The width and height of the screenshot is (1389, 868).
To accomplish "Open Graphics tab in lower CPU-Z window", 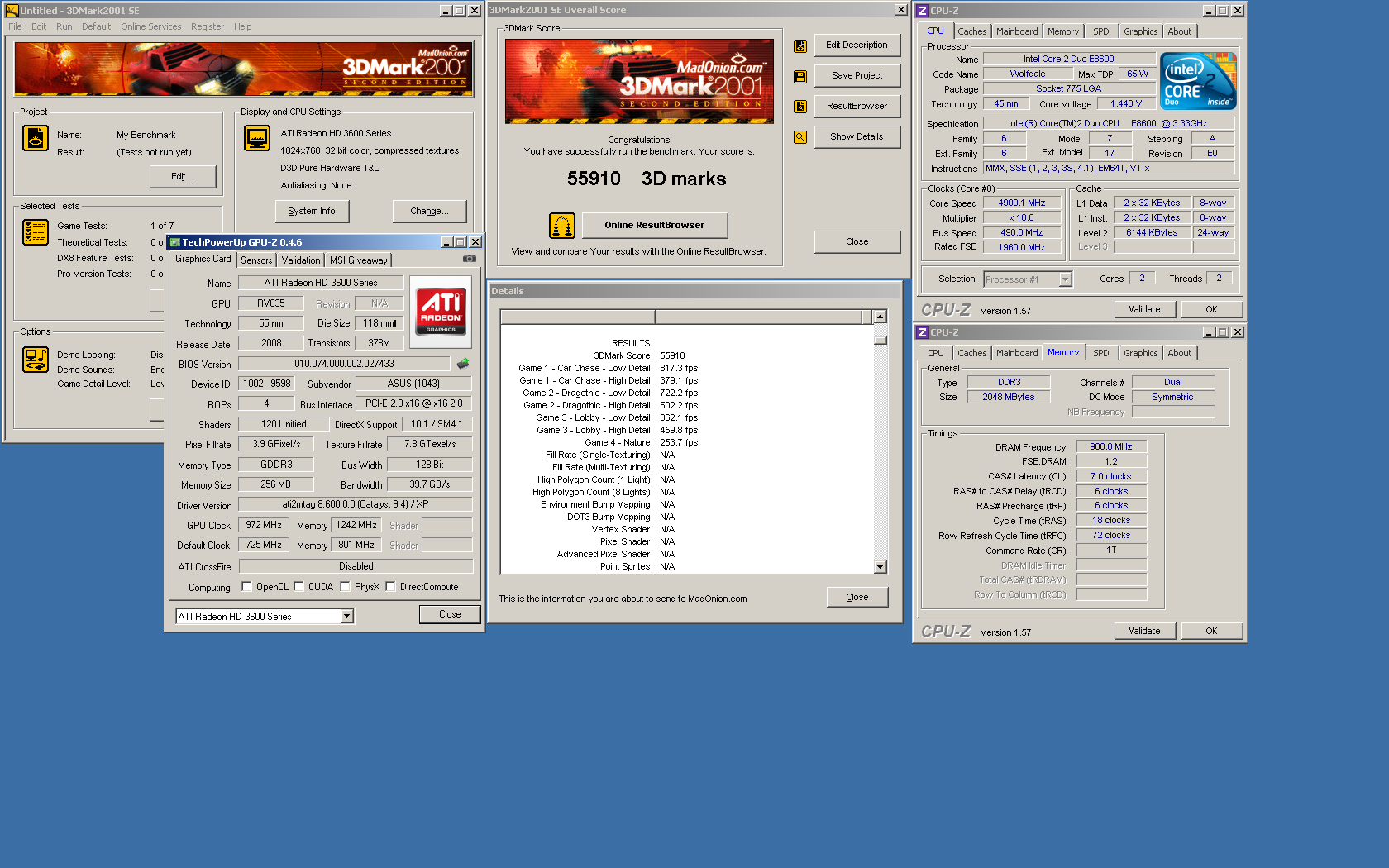I will (x=1140, y=353).
